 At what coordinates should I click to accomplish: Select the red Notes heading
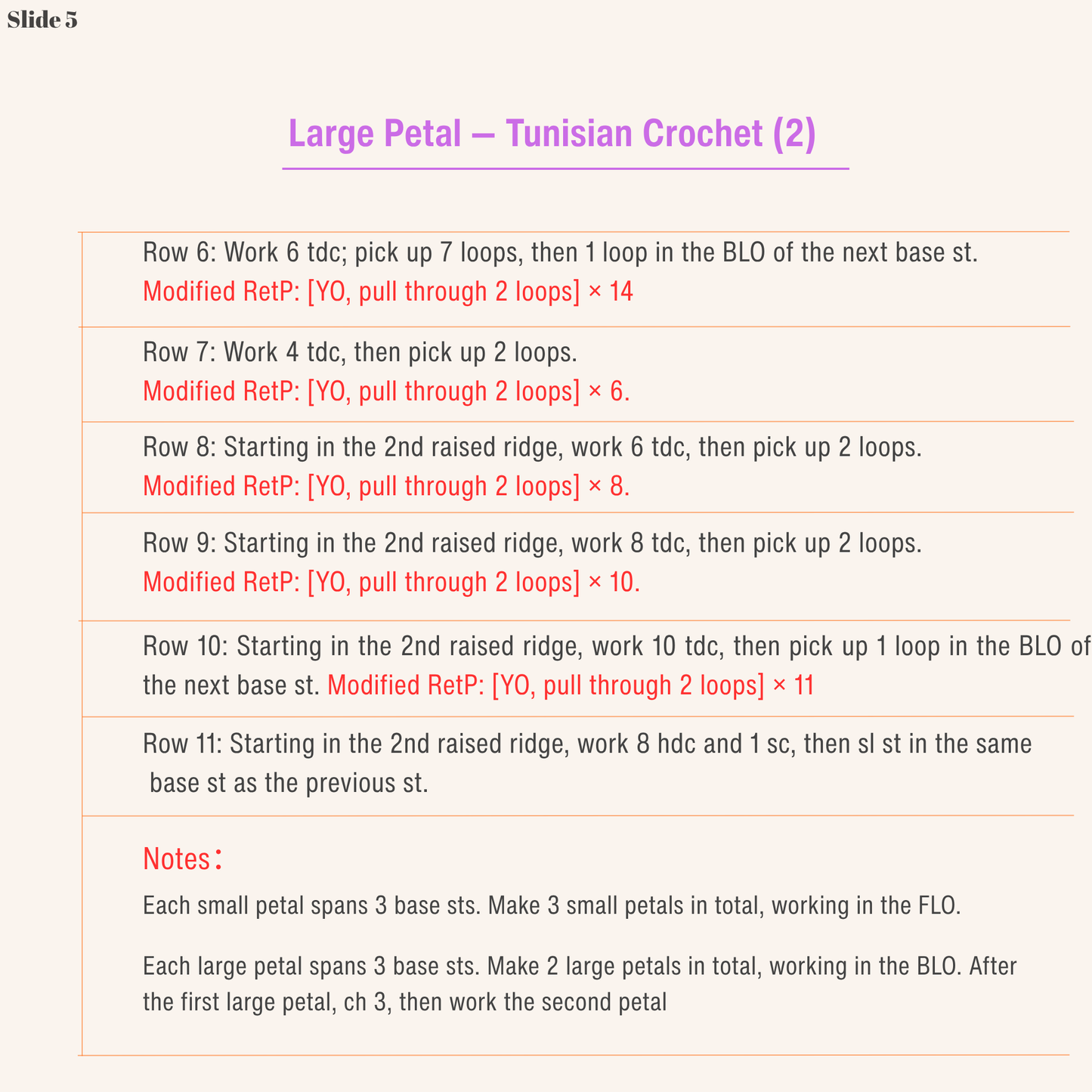[182, 858]
